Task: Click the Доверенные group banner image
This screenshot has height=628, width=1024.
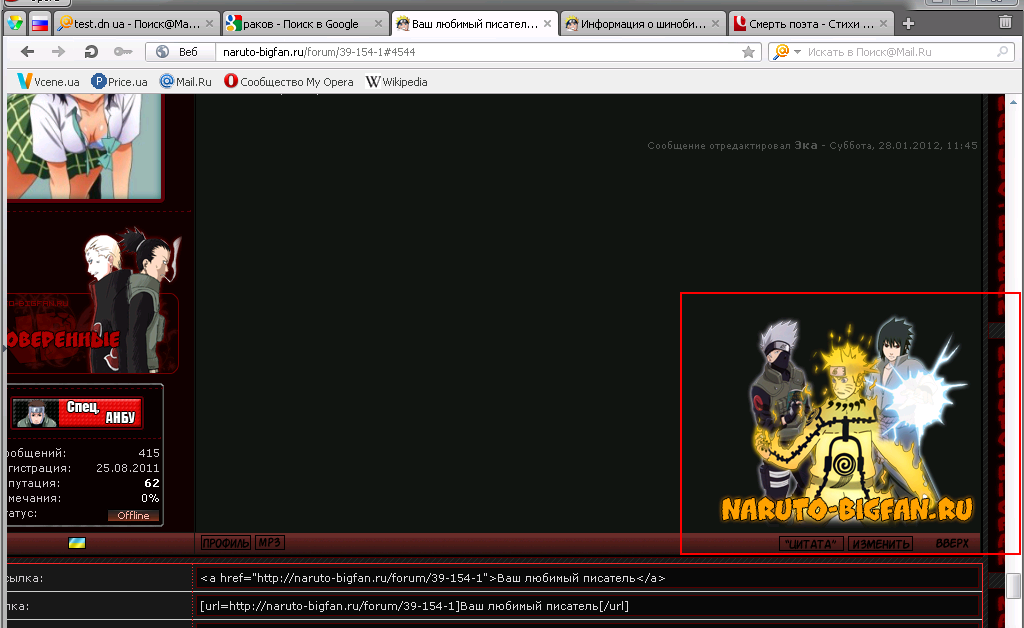Action: (x=93, y=300)
